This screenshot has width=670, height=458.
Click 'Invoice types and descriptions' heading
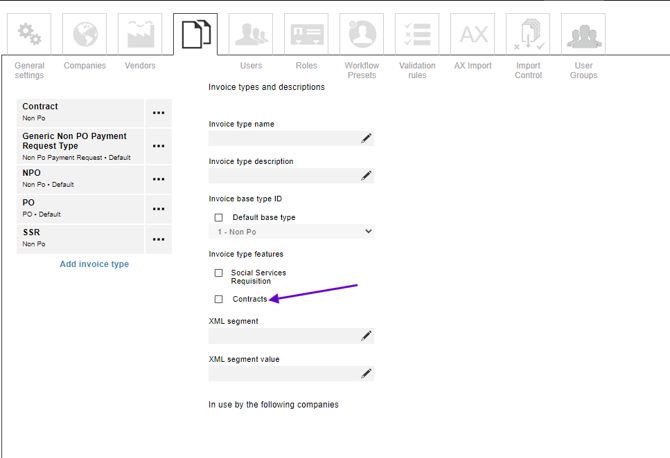pyautogui.click(x=266, y=87)
